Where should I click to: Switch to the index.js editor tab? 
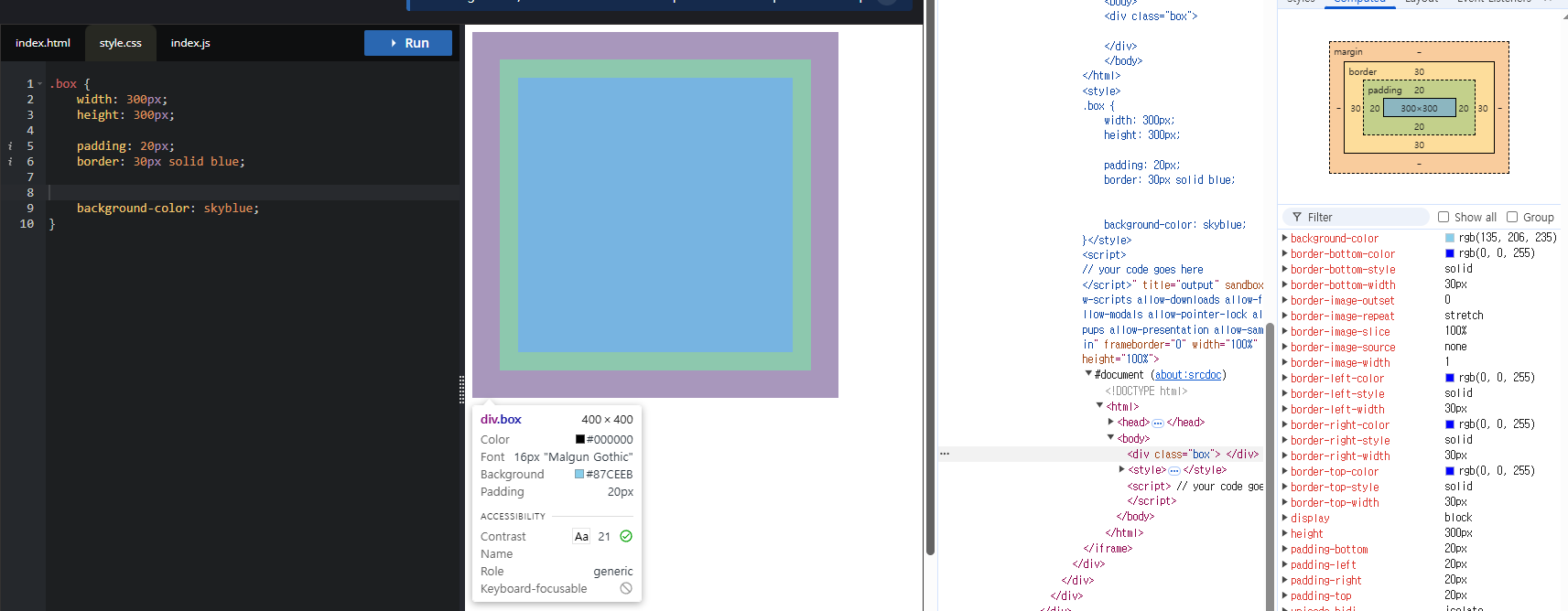190,43
